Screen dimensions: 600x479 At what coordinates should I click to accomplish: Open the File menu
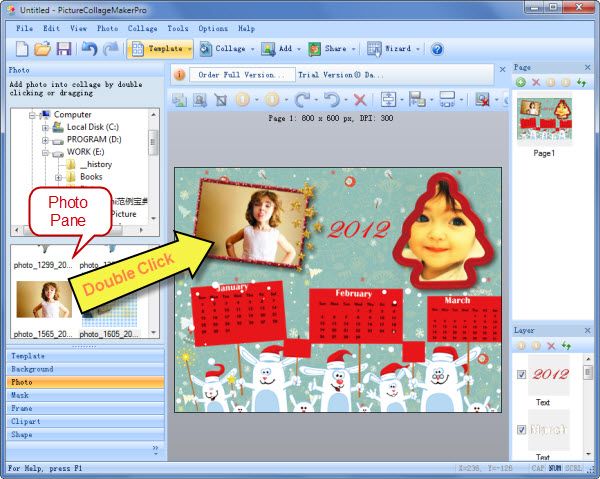24,28
